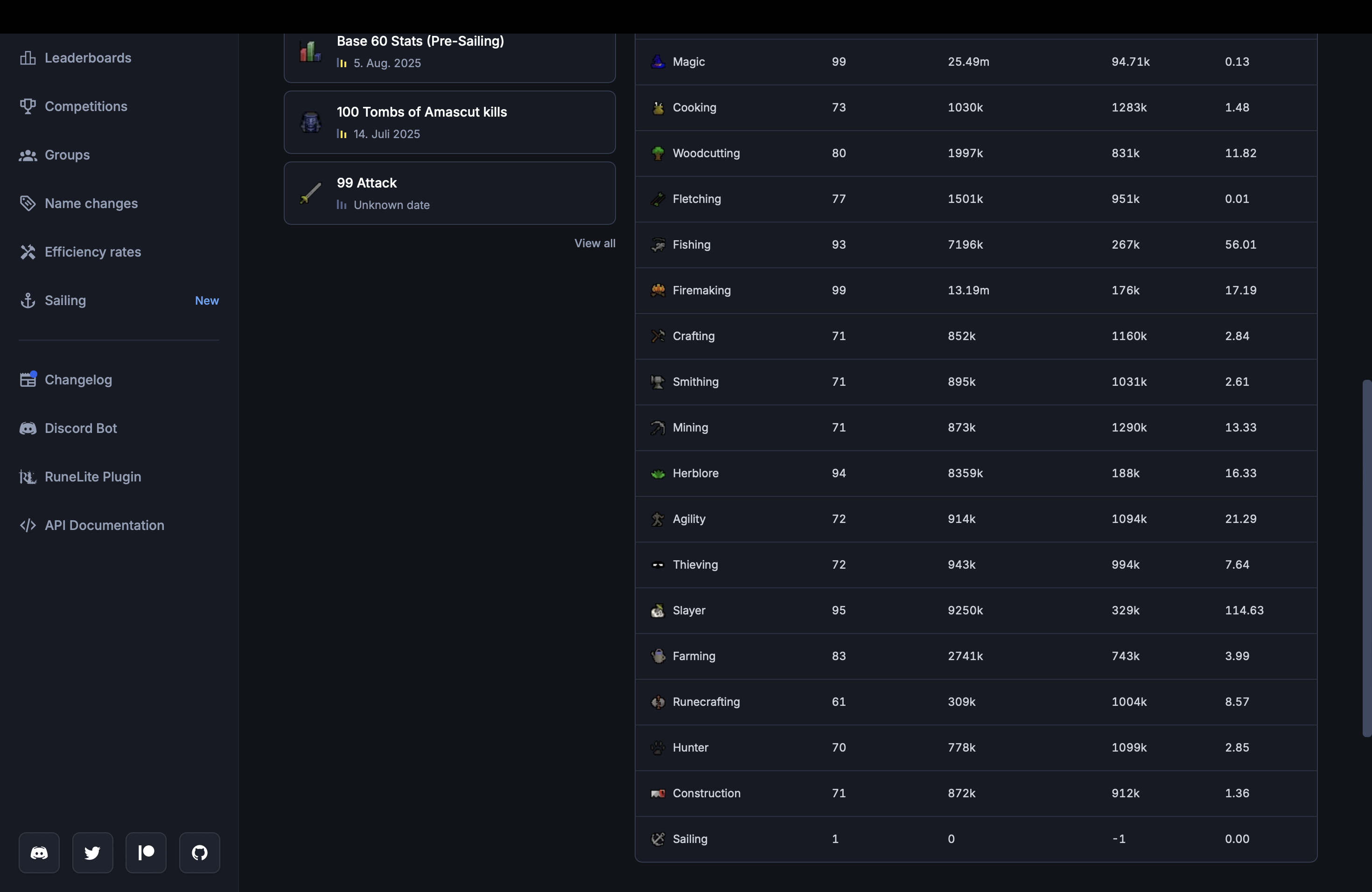Click the Discord icon button in footer

[x=39, y=852]
